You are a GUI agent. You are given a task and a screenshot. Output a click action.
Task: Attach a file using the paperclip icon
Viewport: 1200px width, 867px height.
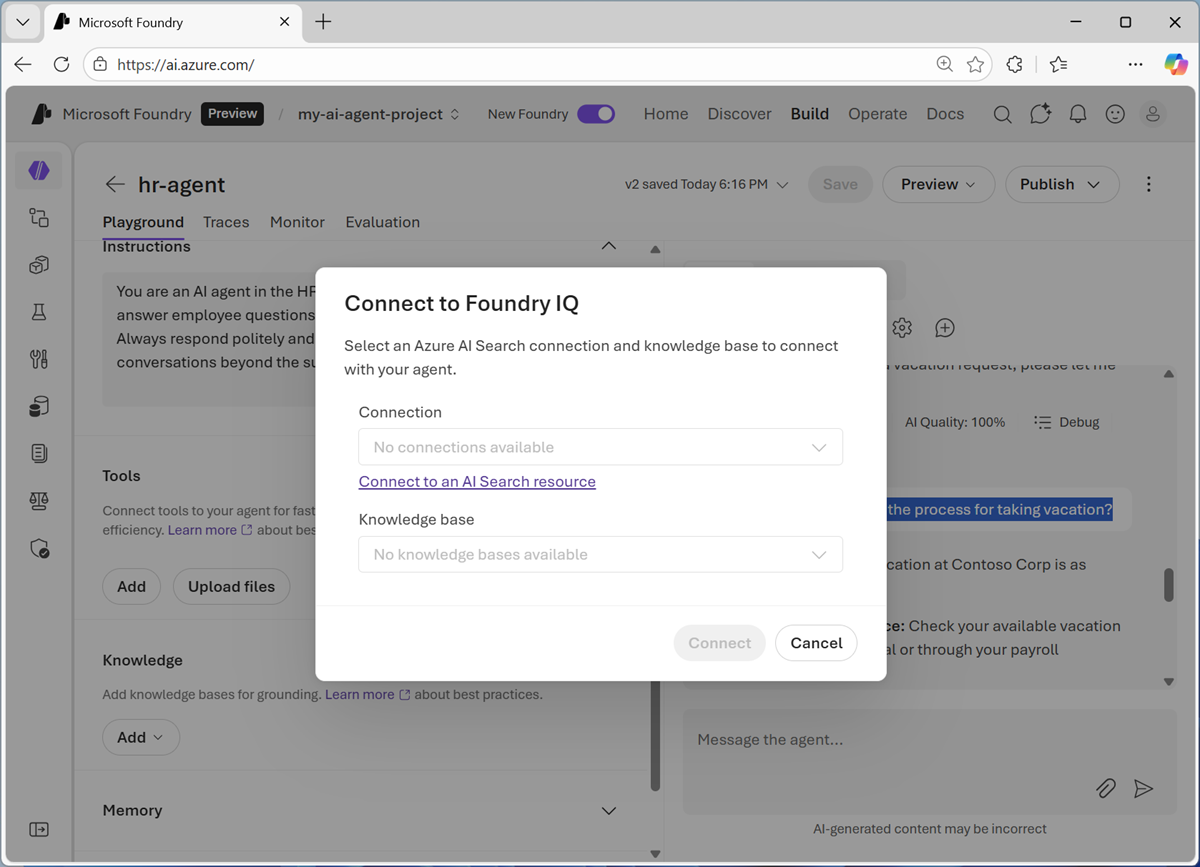tap(1105, 788)
